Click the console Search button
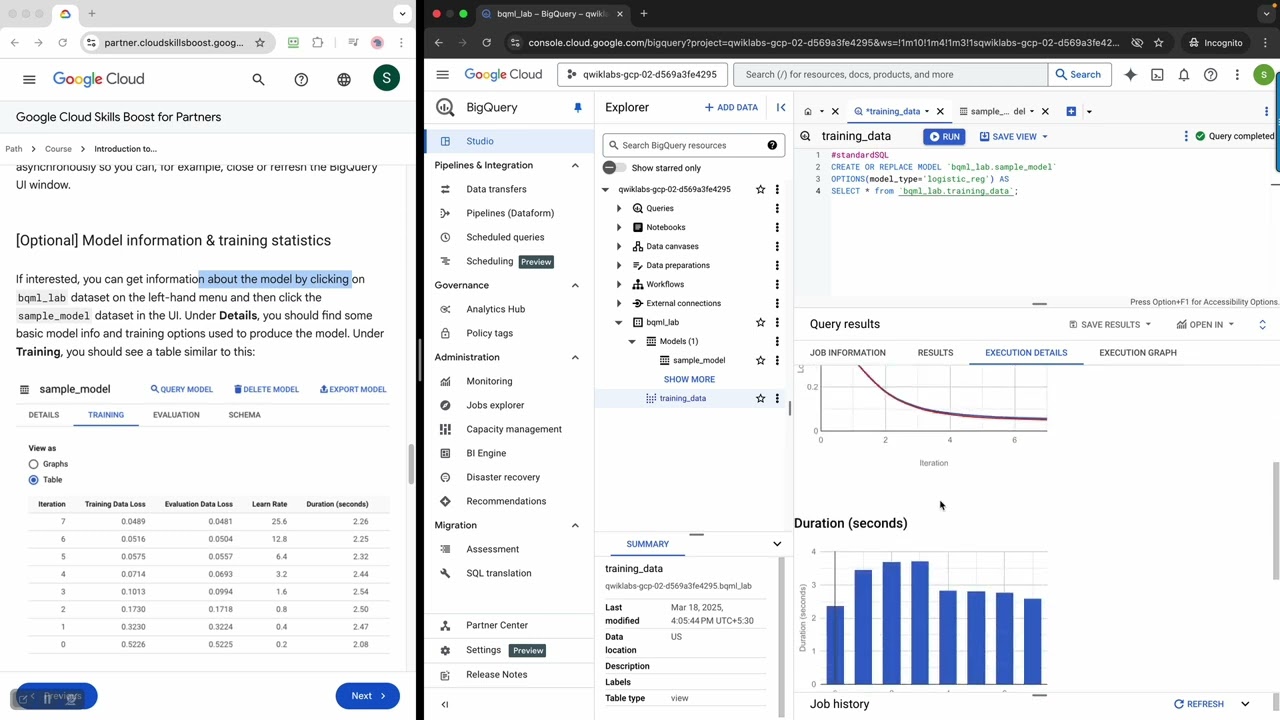The image size is (1280, 720). pos(1076,74)
